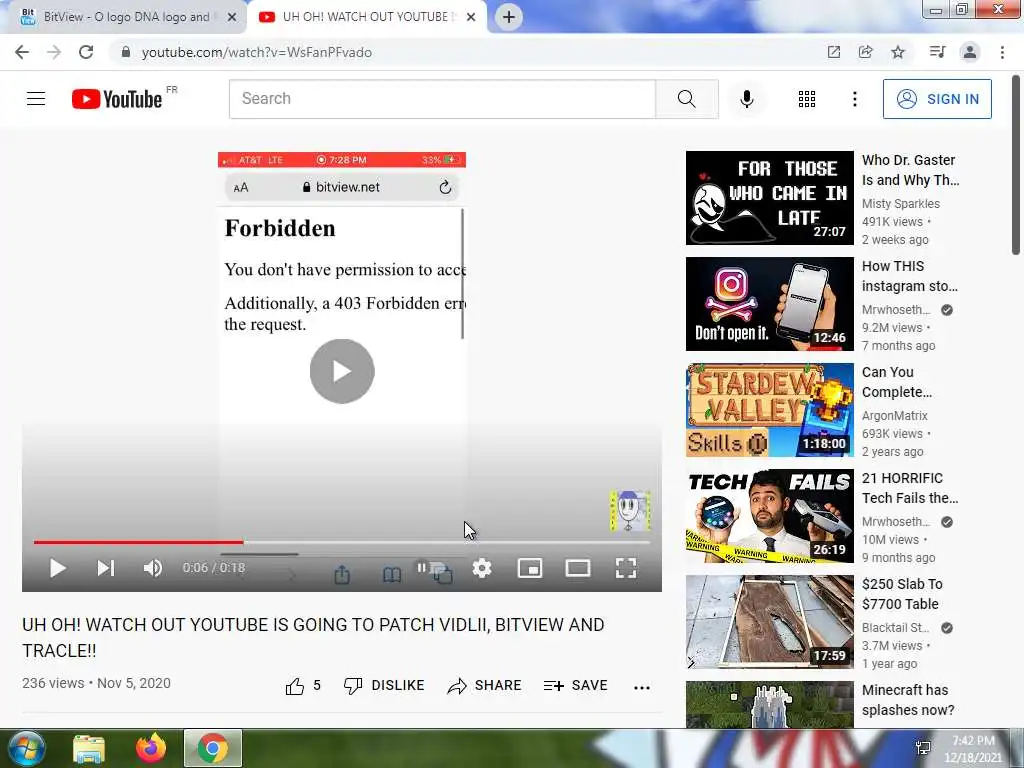Start voice search with microphone icon
Screen dimensions: 1024x768
click(746, 99)
